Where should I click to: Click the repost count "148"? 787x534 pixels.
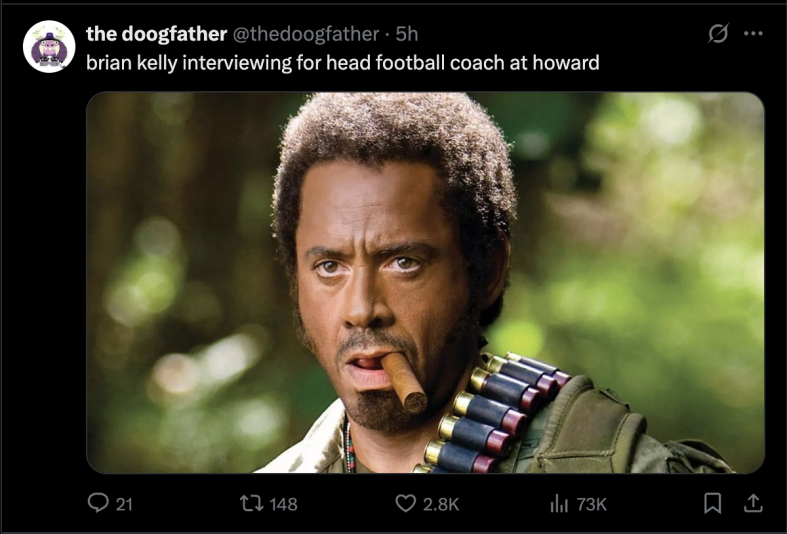(x=283, y=504)
